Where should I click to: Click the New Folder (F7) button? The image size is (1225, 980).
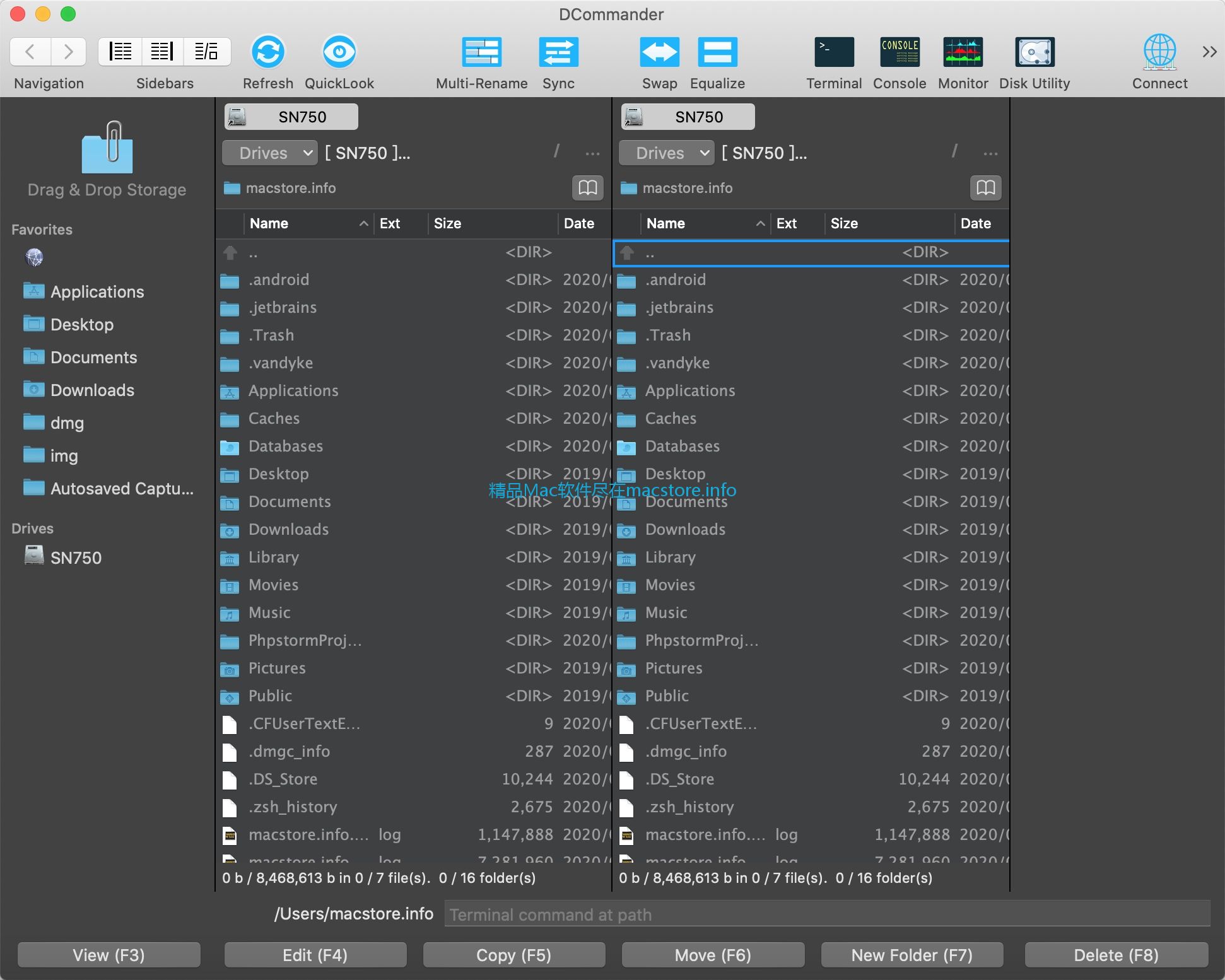(911, 955)
